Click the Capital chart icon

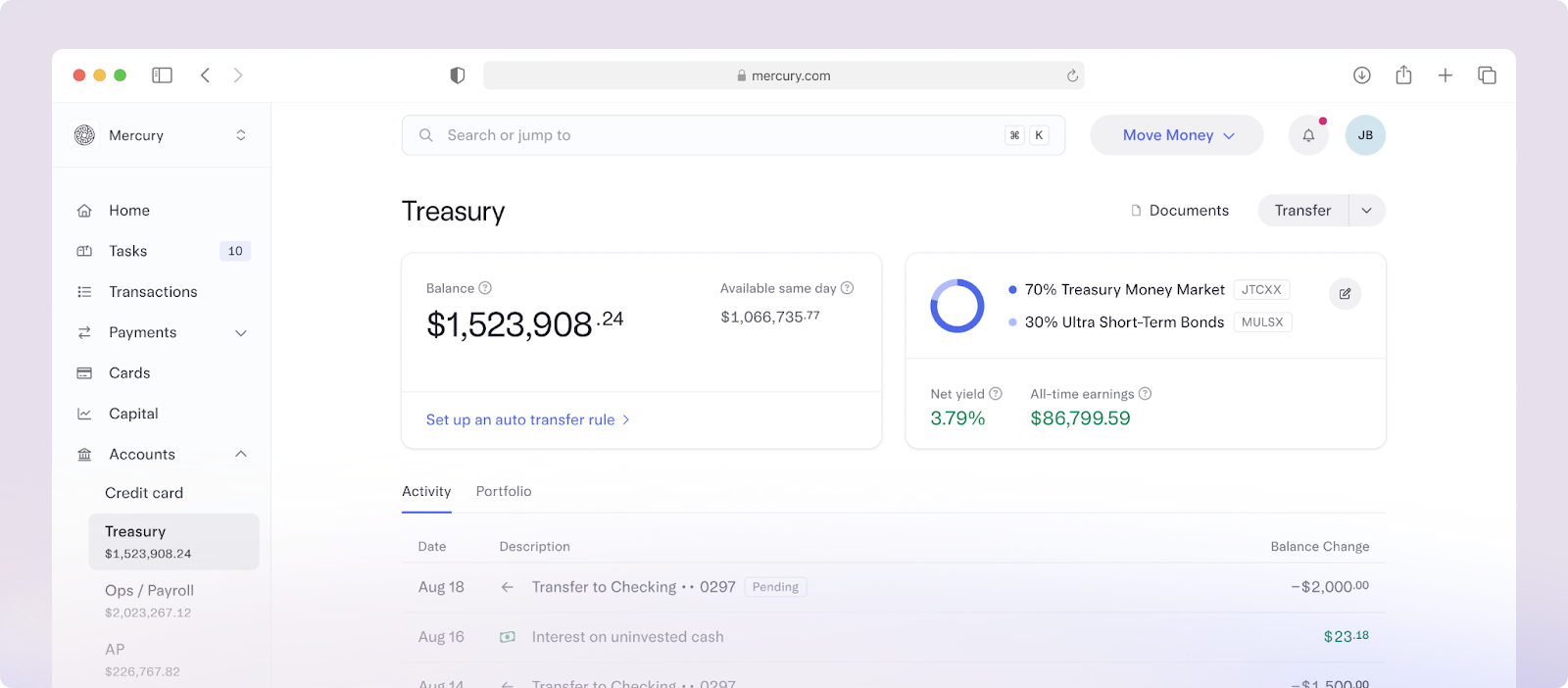[84, 414]
